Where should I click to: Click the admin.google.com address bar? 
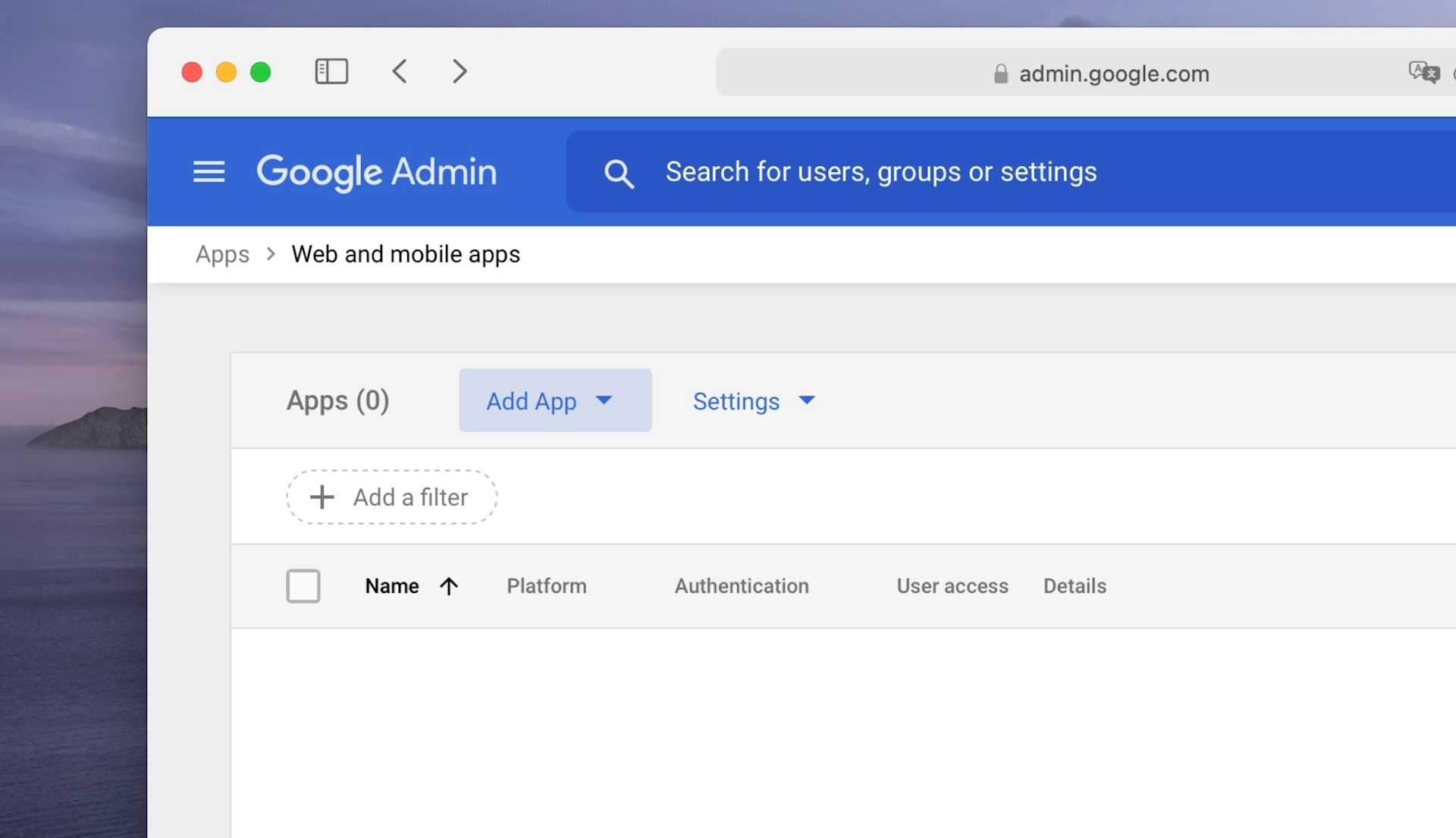pyautogui.click(x=1086, y=73)
